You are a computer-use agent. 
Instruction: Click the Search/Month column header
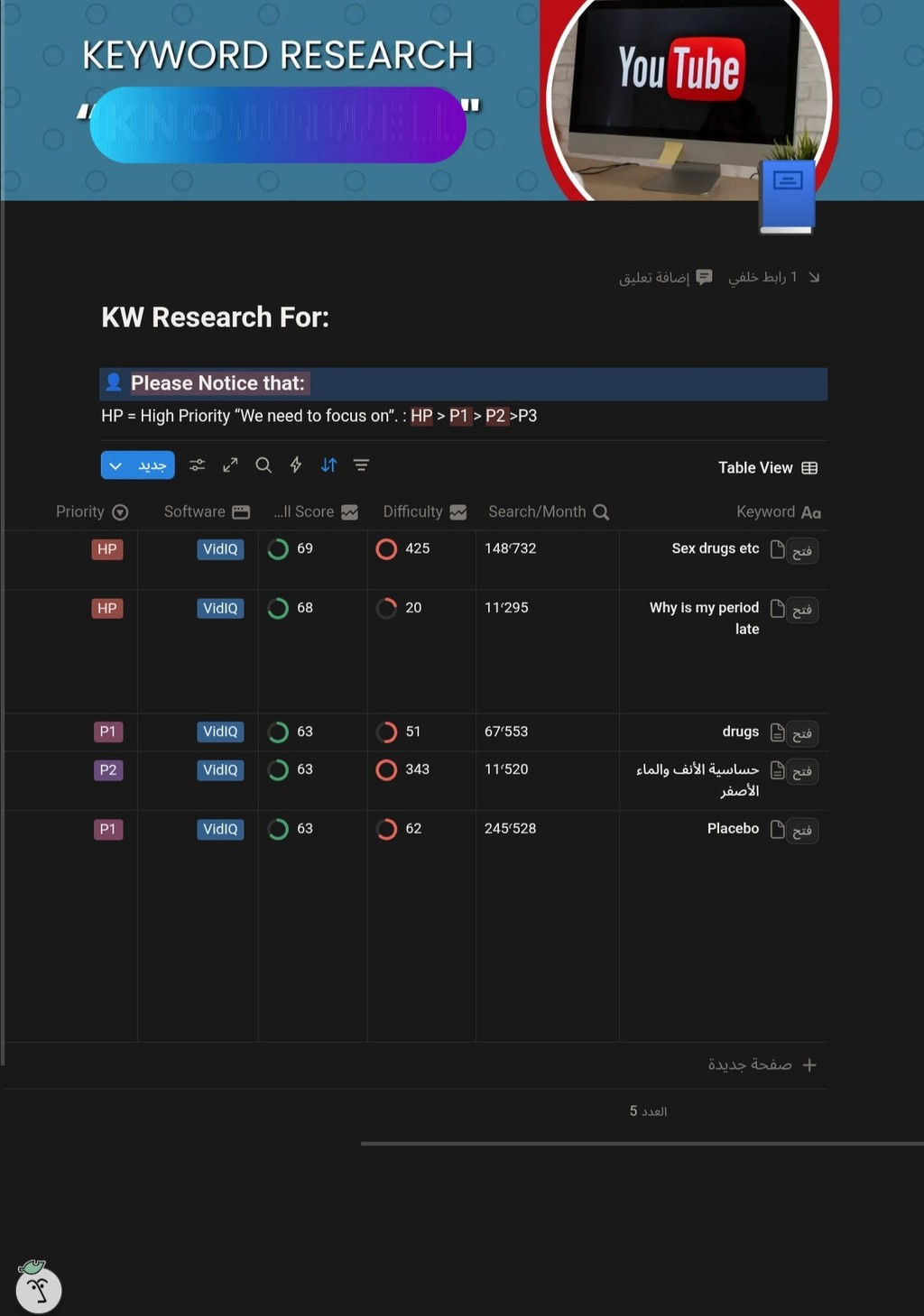coord(549,511)
